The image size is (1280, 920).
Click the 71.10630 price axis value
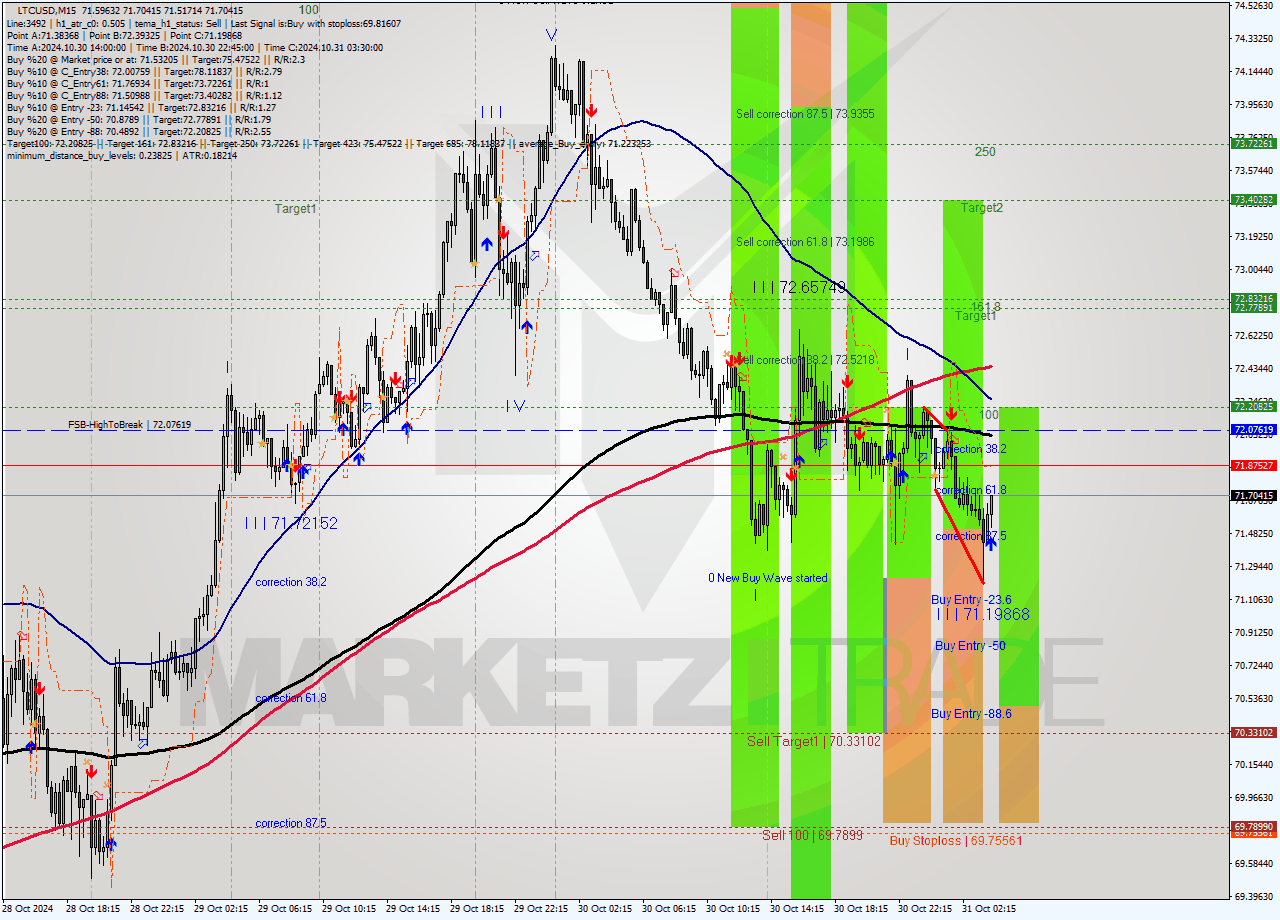[1253, 599]
